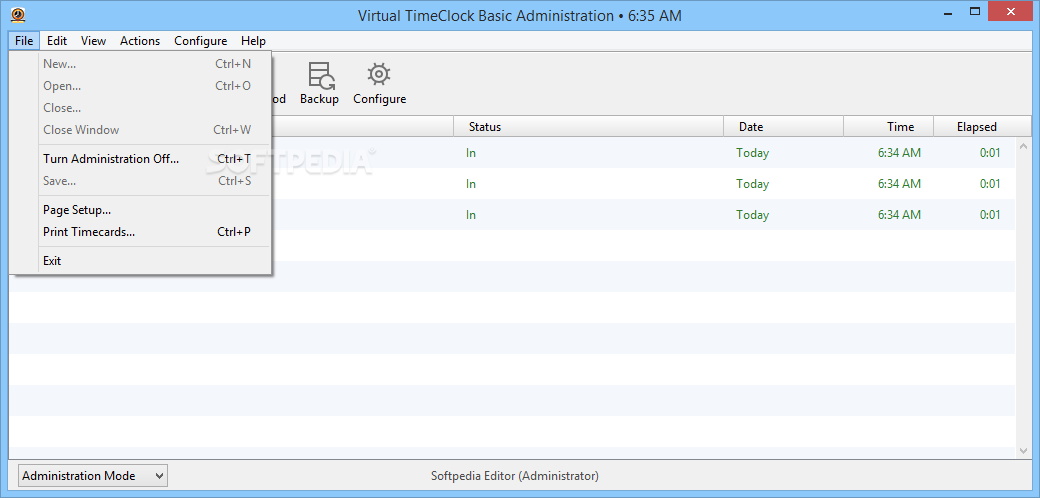Sort by the Status column header
The height and width of the screenshot is (498, 1040).
(x=588, y=127)
